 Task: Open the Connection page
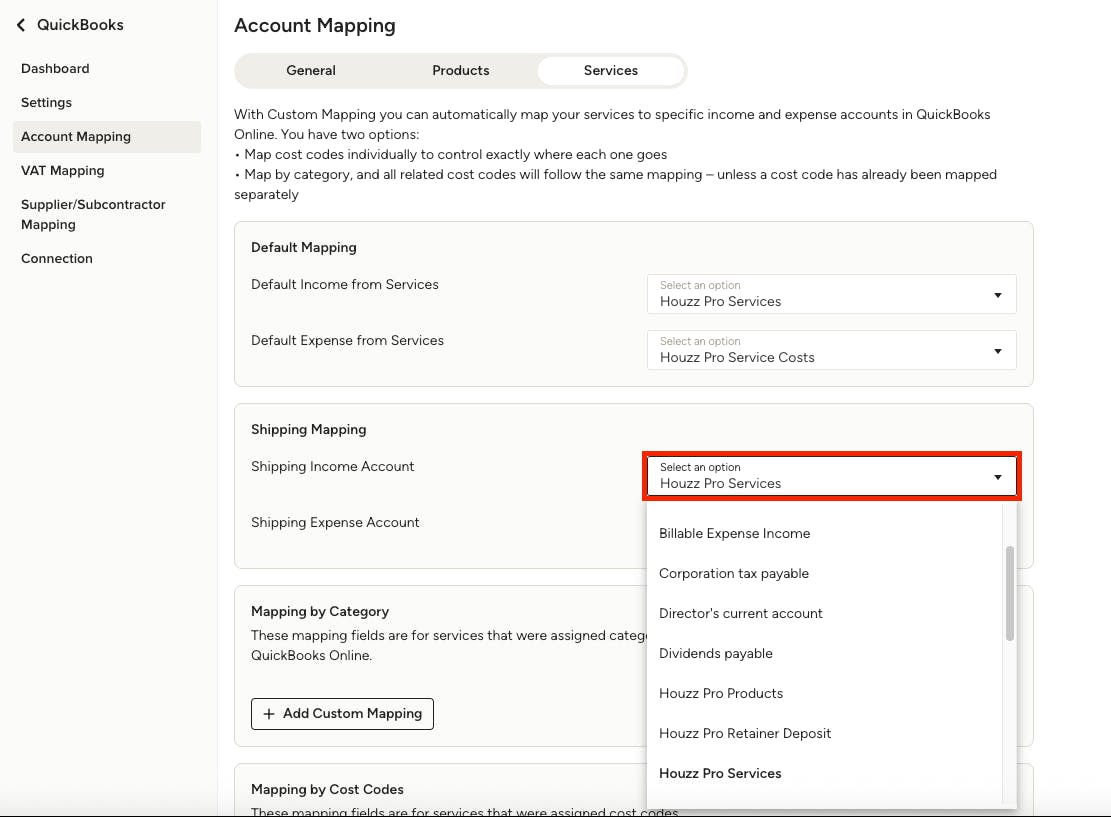click(57, 259)
